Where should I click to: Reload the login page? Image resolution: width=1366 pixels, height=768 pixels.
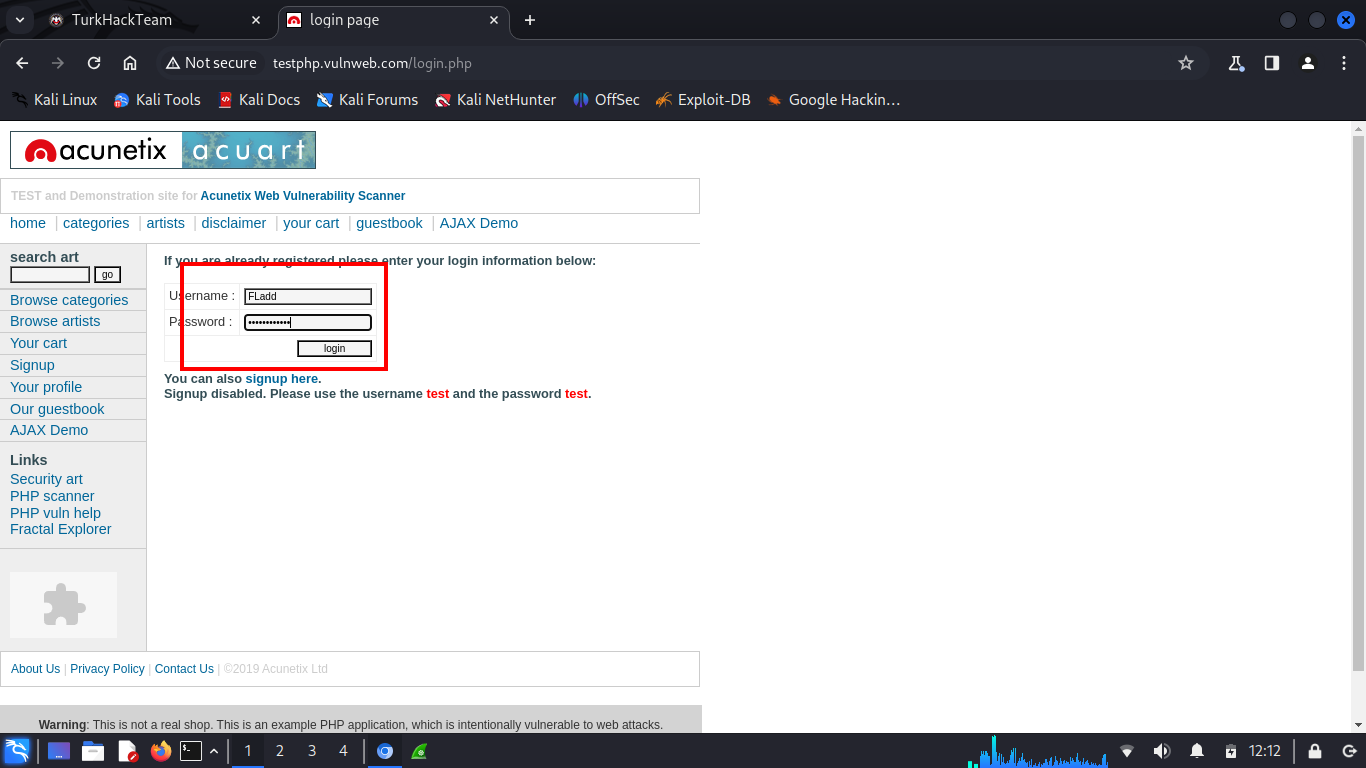click(x=94, y=63)
